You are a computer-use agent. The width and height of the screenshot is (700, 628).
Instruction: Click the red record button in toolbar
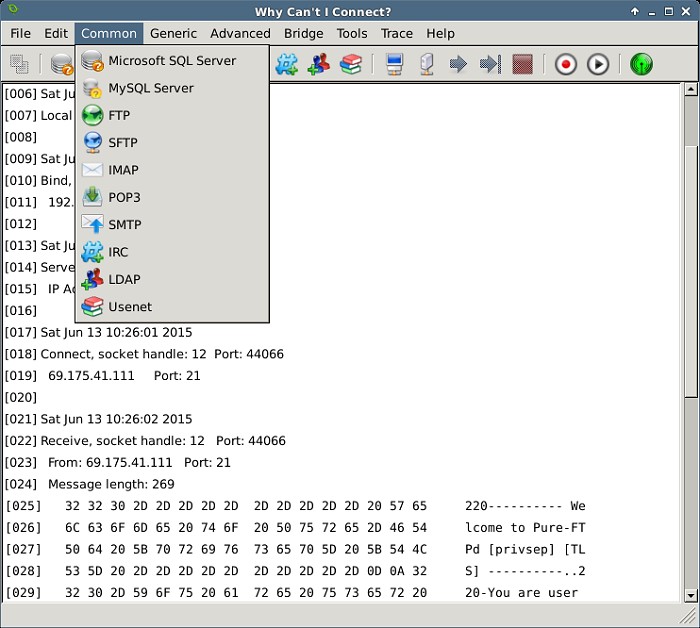[x=565, y=64]
